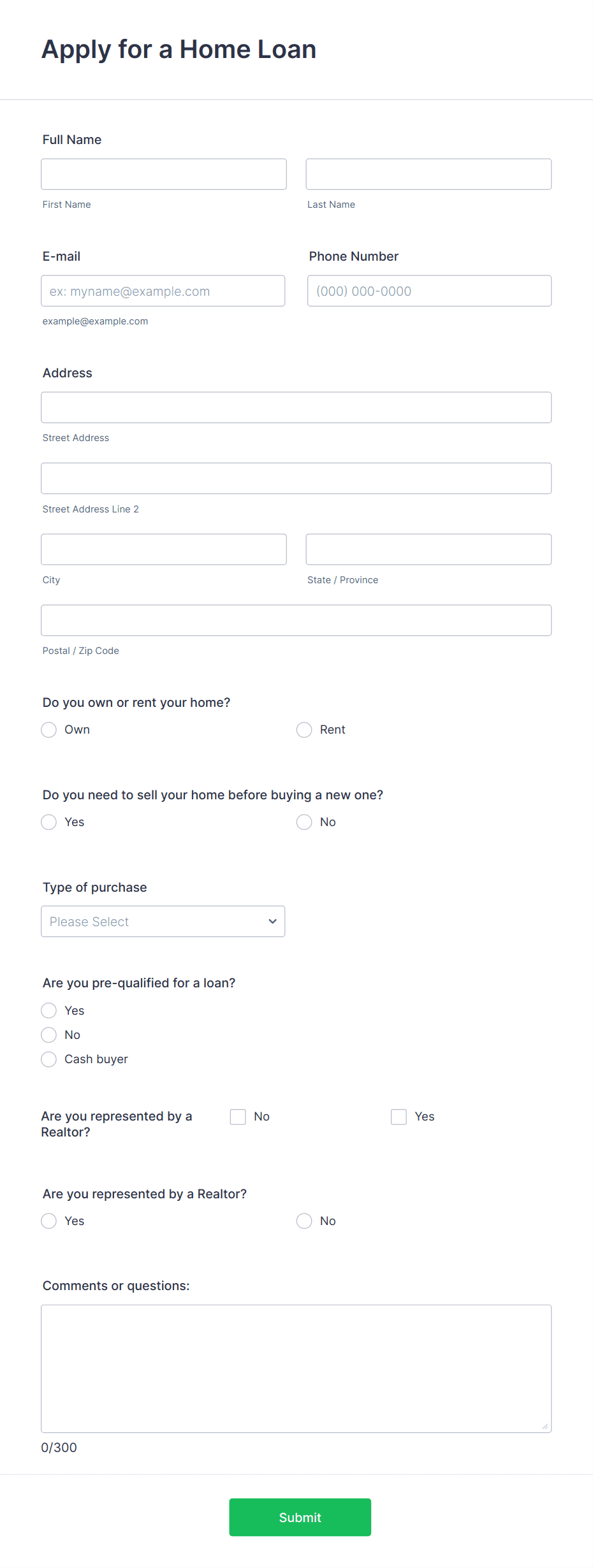593x1568 pixels.
Task: Select Yes for pre-qualified loan question
Action: pyautogui.click(x=48, y=1010)
